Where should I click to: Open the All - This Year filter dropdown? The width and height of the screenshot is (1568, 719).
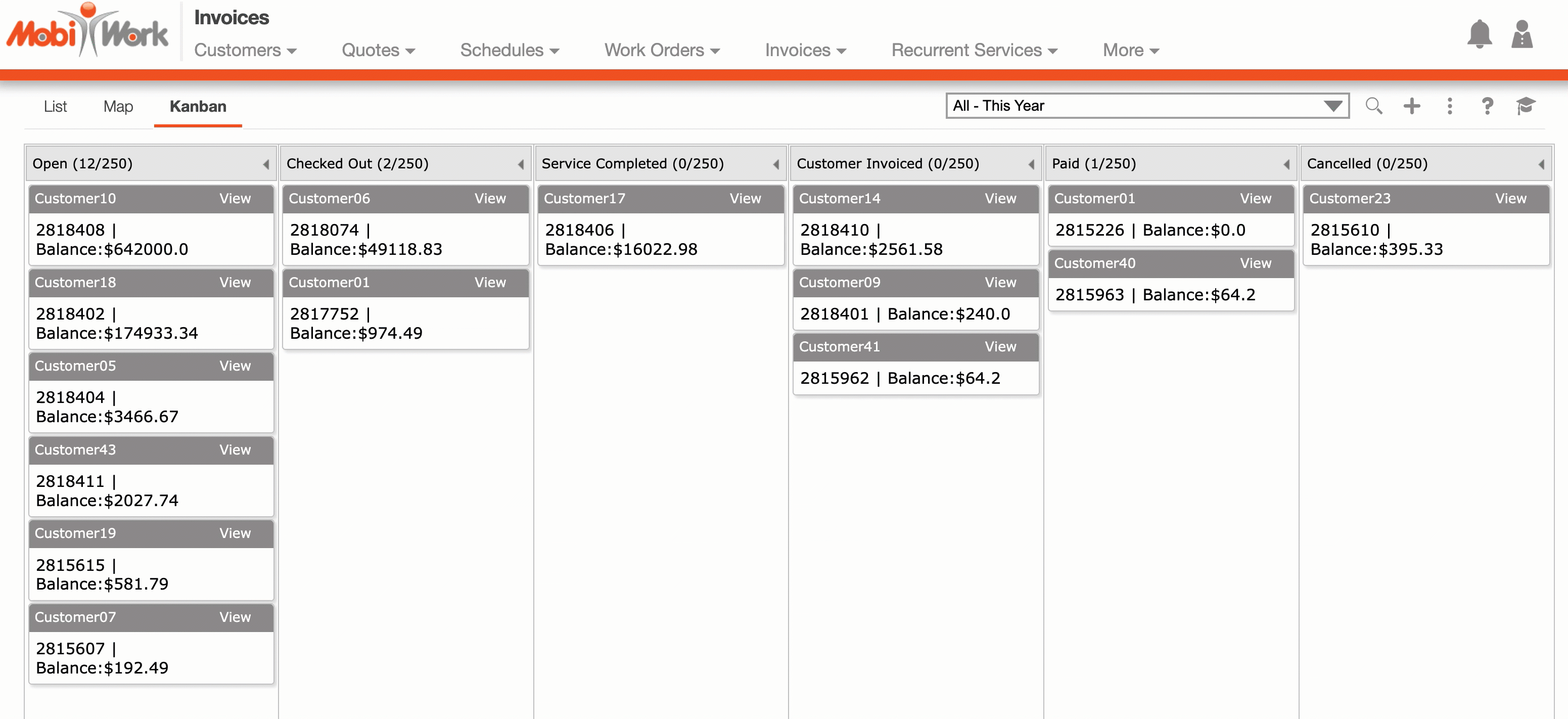pyautogui.click(x=1147, y=106)
